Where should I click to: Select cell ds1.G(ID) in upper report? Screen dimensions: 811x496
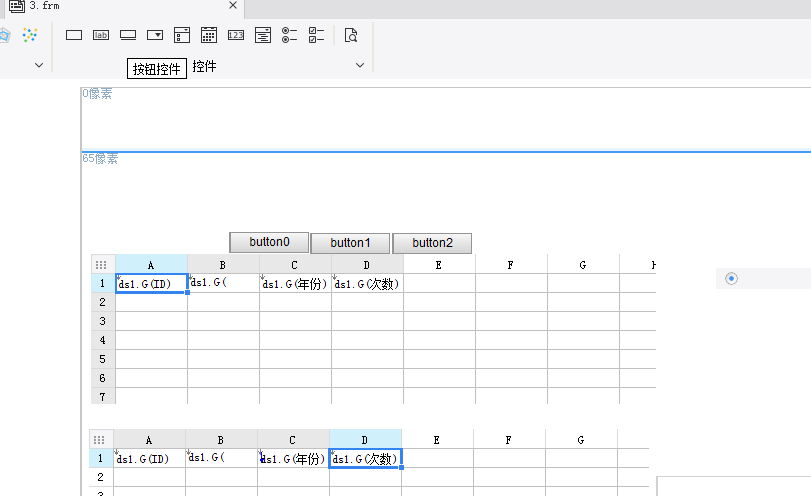coord(151,283)
